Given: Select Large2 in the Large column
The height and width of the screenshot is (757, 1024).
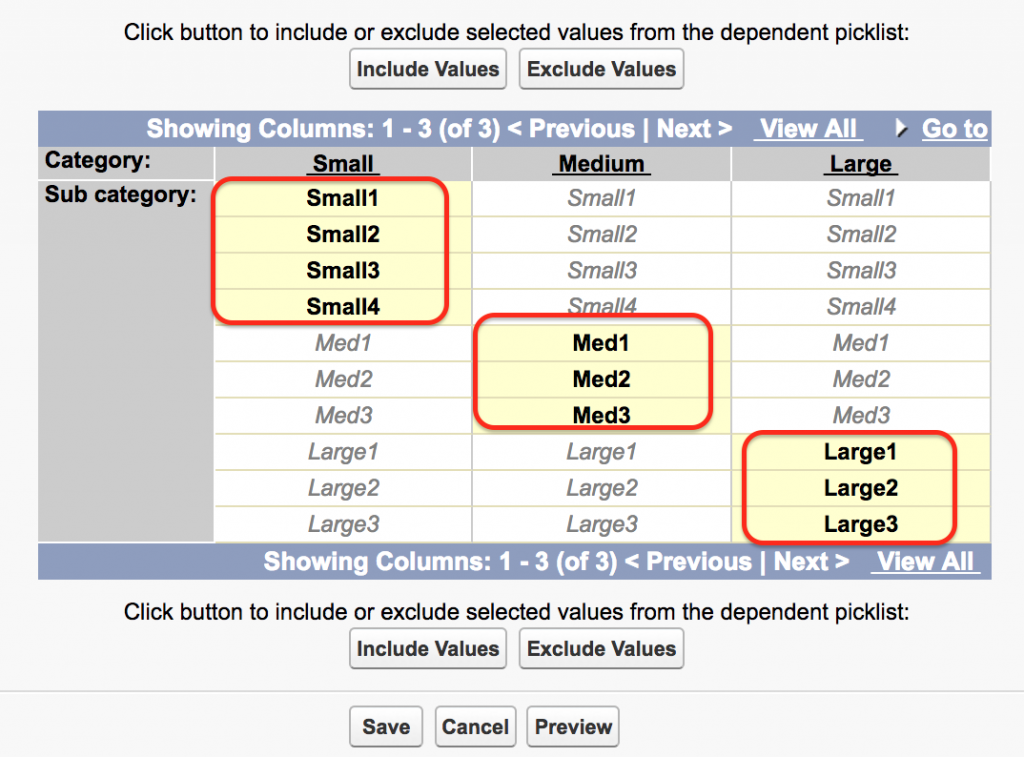Looking at the screenshot, I should [x=861, y=488].
